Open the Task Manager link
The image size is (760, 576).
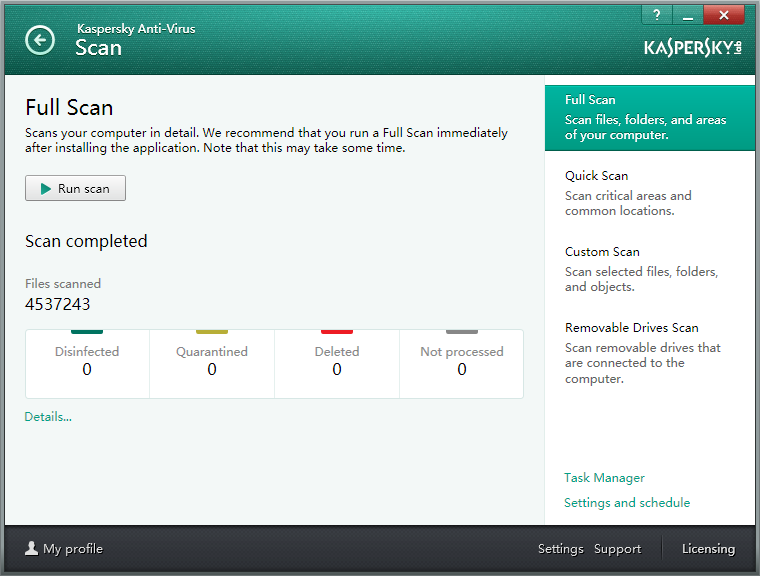point(604,478)
